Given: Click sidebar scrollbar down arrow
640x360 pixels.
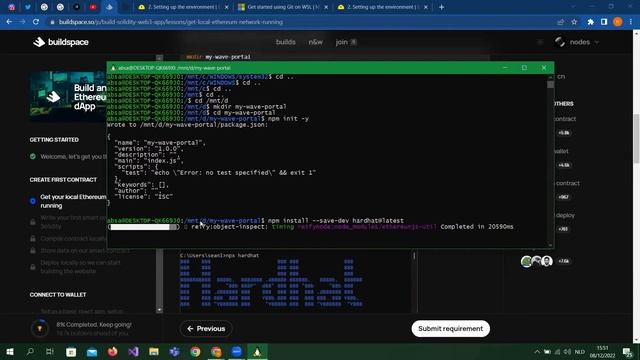Looking at the screenshot, I should pyautogui.click(x=160, y=310).
